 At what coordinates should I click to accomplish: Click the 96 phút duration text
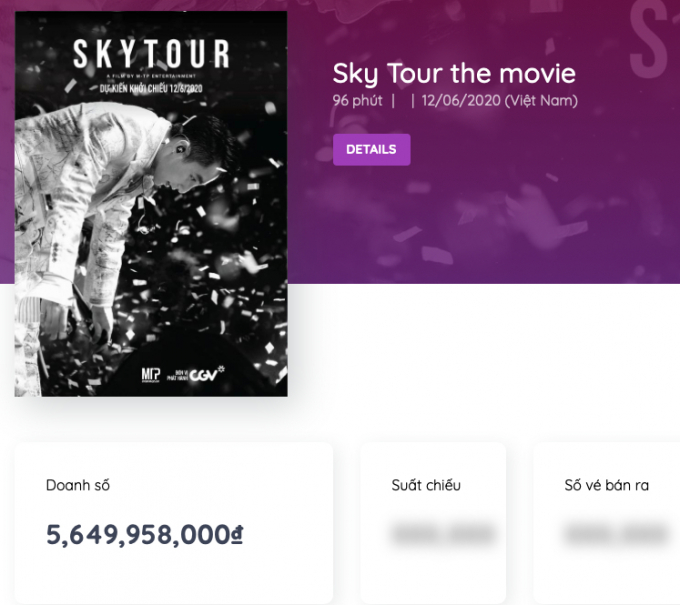point(358,101)
